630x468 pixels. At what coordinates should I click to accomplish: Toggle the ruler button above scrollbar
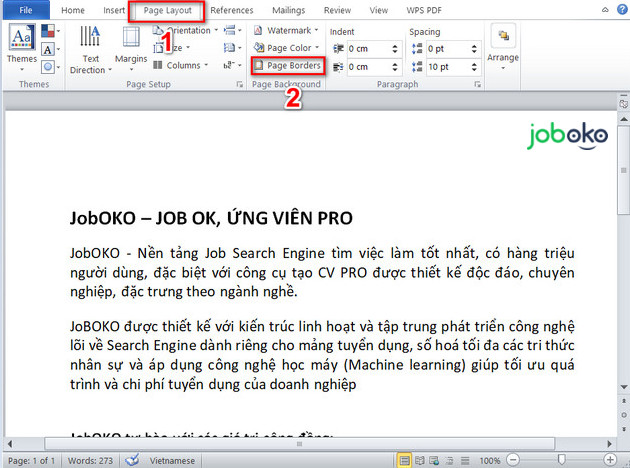point(624,102)
